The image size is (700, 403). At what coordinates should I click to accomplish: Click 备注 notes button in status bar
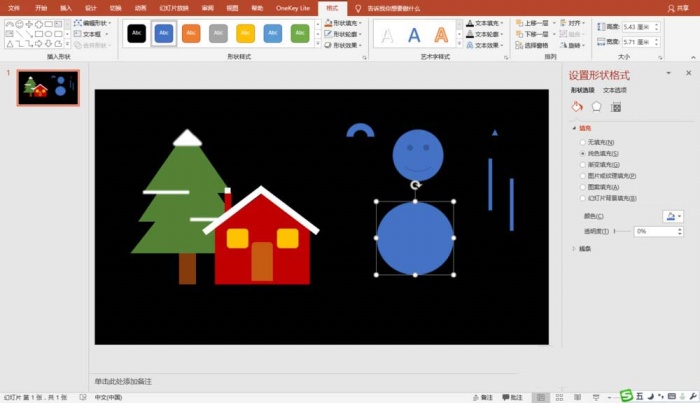click(x=483, y=397)
